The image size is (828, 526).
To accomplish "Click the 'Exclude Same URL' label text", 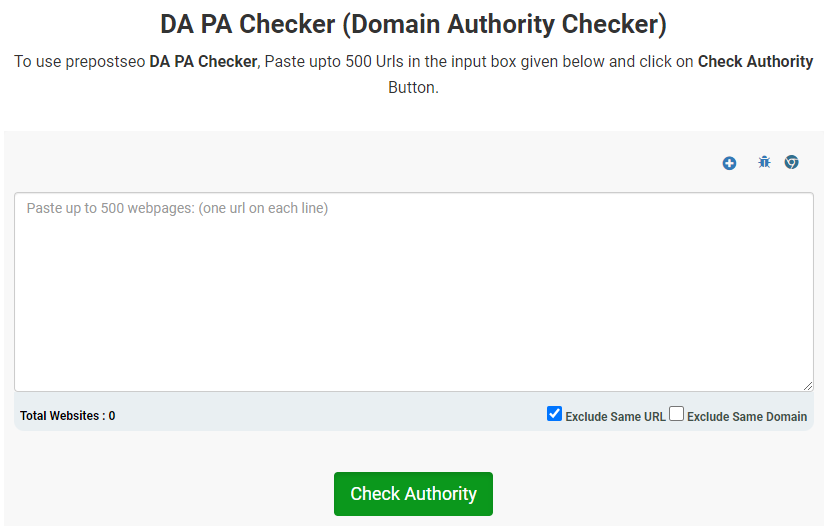I will click(x=615, y=417).
